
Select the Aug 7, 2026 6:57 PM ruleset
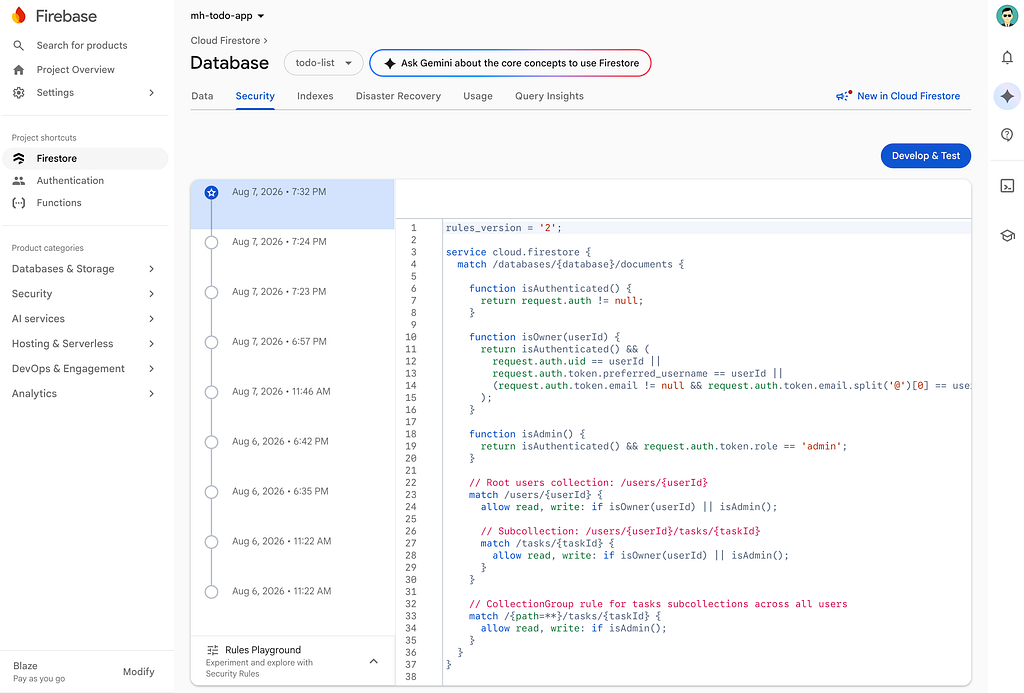tap(293, 354)
